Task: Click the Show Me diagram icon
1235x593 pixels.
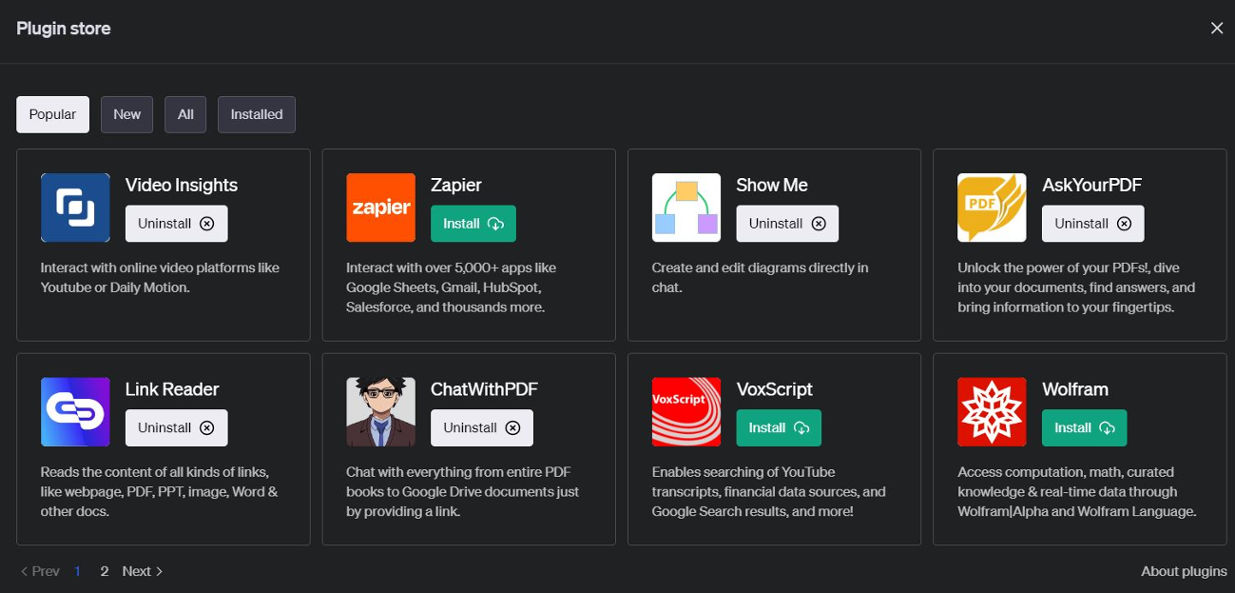Action: [x=686, y=207]
